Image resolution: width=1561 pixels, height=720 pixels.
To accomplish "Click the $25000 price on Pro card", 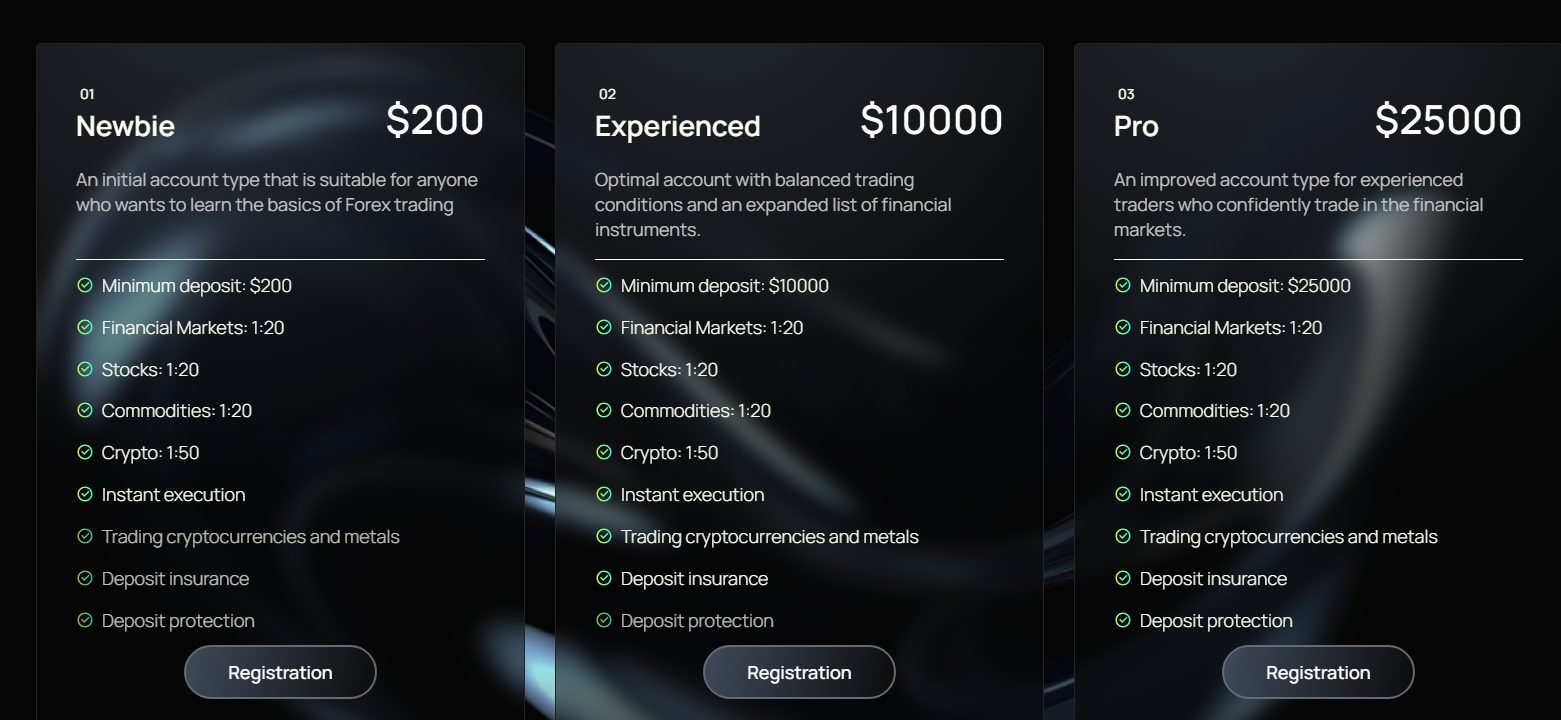I will tap(1448, 120).
